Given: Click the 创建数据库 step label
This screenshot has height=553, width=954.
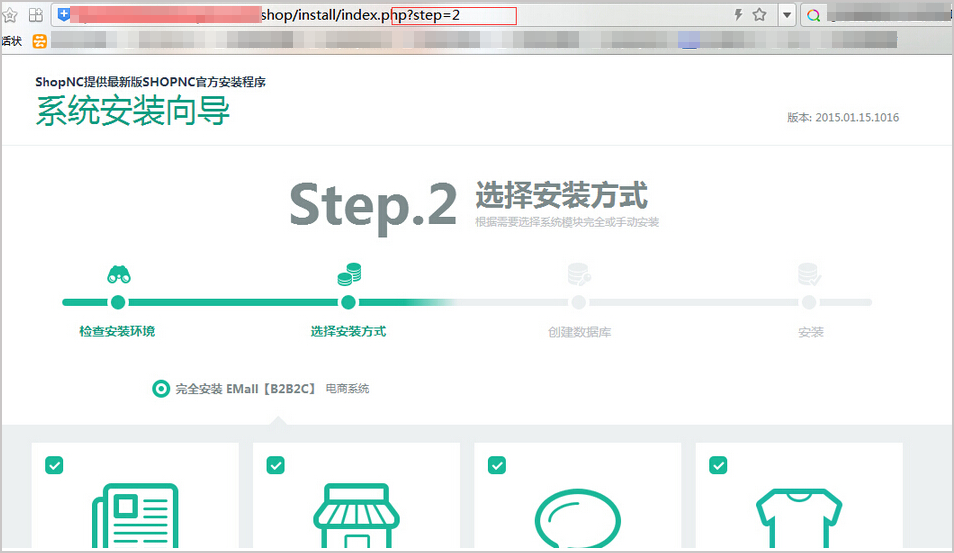Looking at the screenshot, I should (x=579, y=332).
